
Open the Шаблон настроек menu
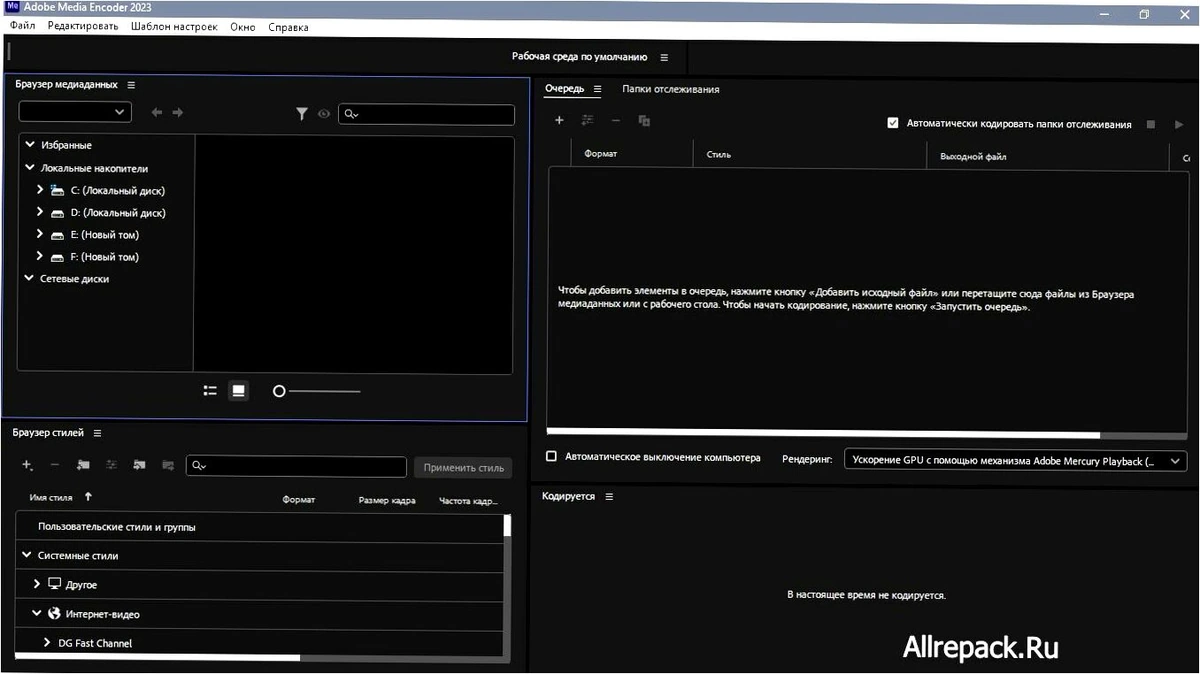pyautogui.click(x=174, y=27)
